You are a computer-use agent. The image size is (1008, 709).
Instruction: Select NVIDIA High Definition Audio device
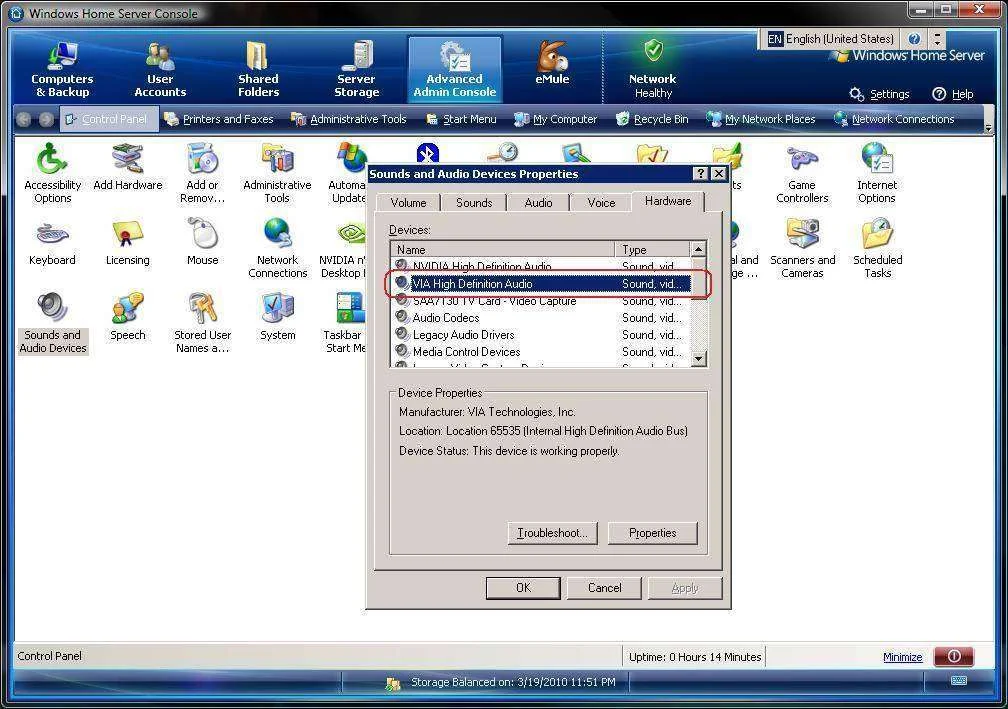click(540, 265)
